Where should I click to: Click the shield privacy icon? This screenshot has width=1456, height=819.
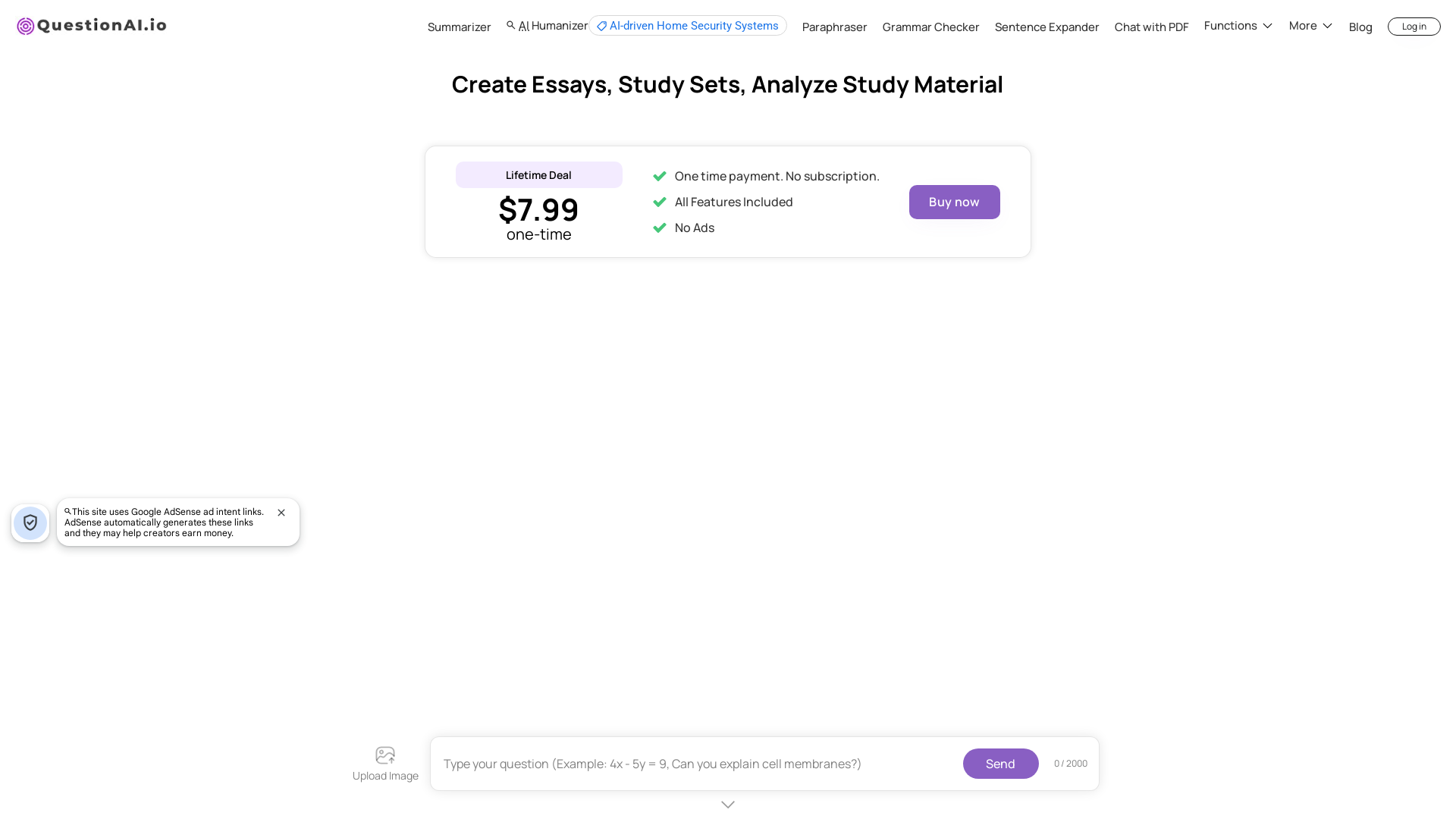[x=30, y=523]
